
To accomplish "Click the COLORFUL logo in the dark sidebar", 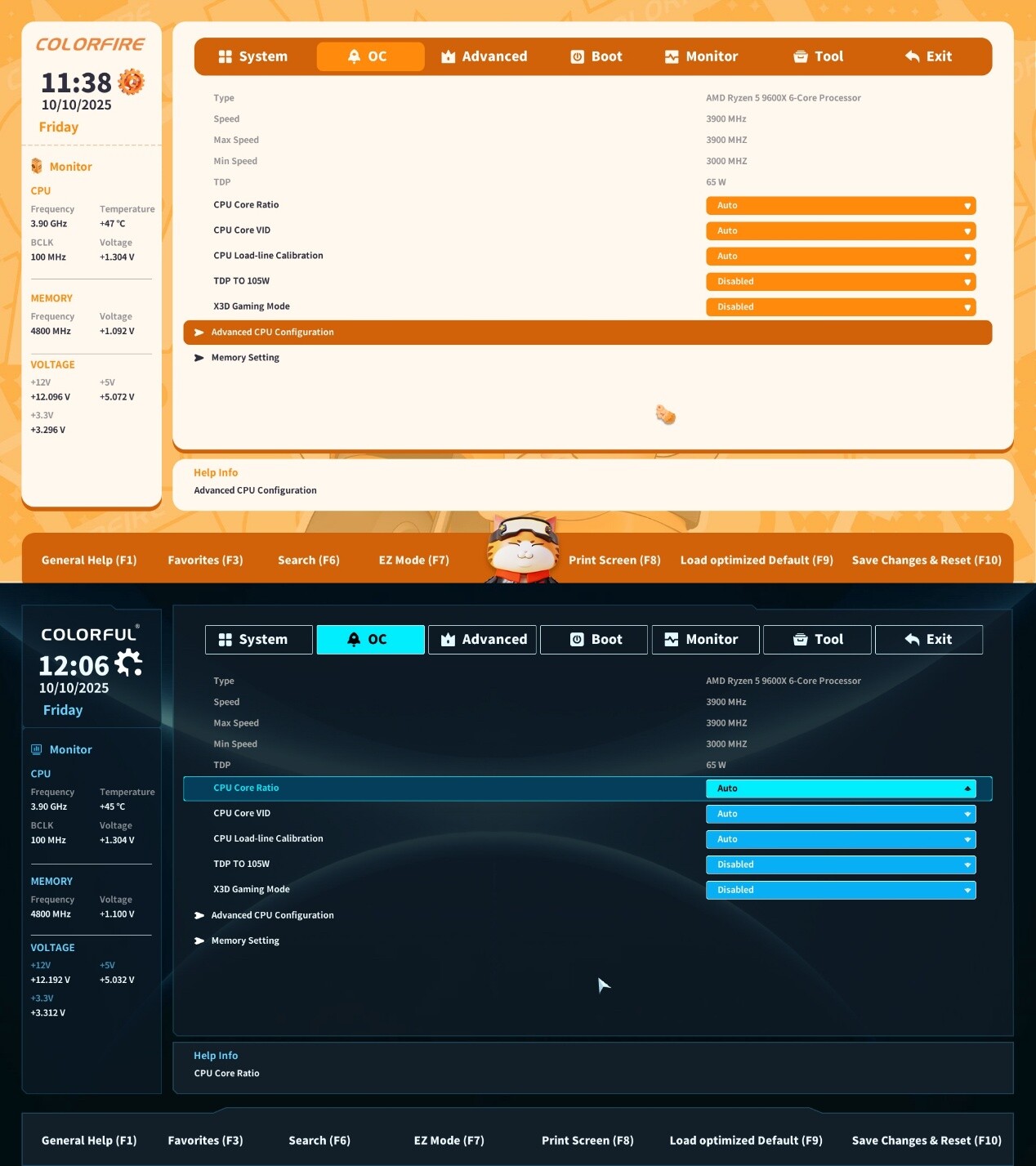I will pos(90,634).
